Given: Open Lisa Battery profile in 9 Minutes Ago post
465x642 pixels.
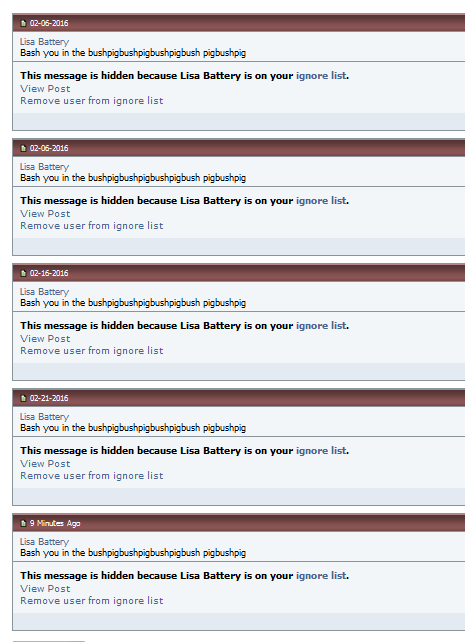Looking at the screenshot, I should coord(45,542).
